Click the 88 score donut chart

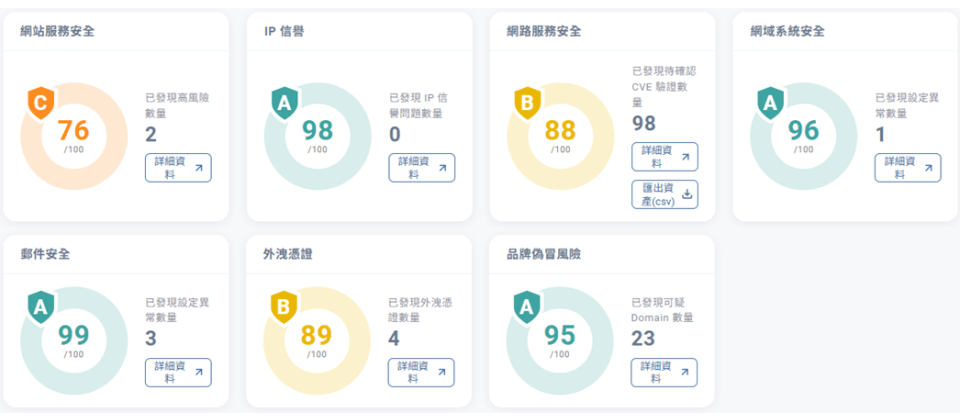(x=561, y=133)
